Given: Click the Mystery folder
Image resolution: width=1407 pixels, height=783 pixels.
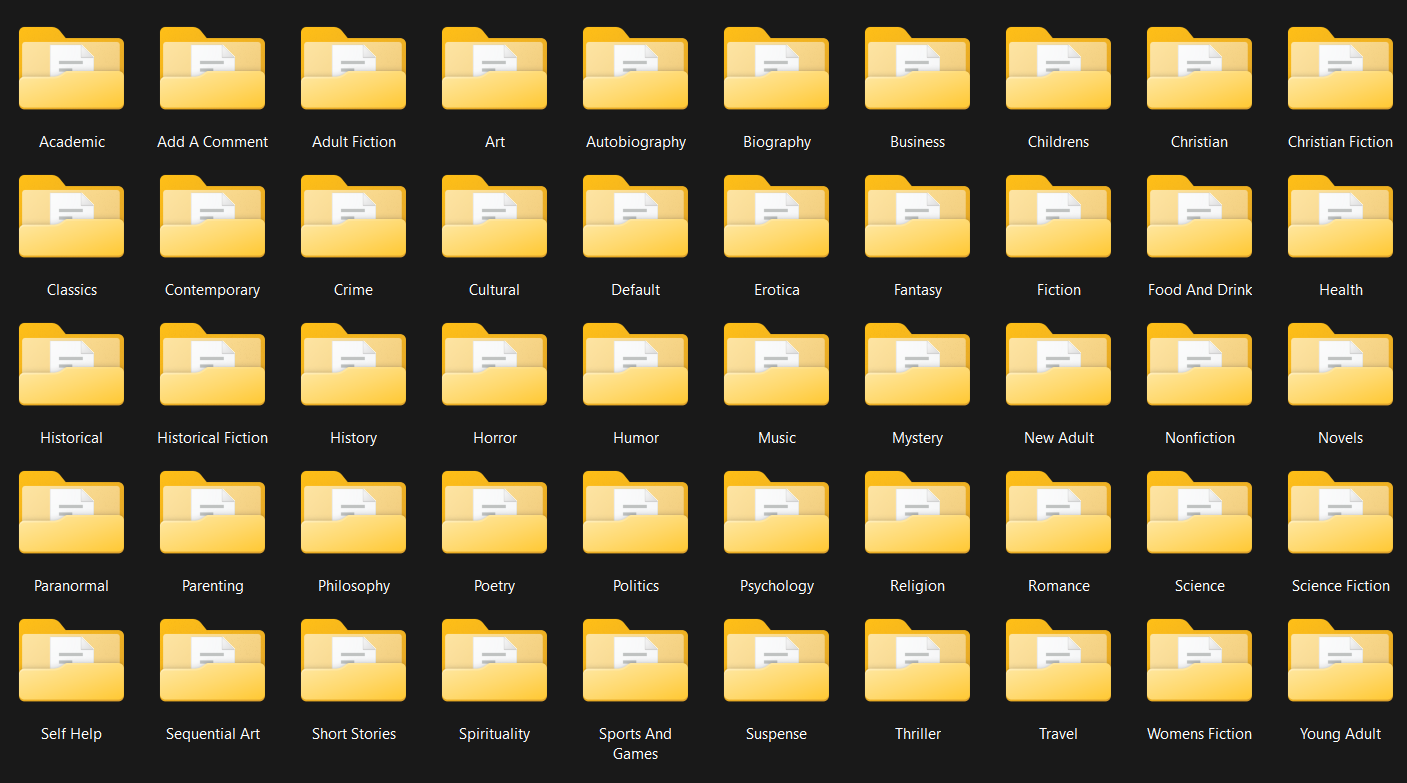Looking at the screenshot, I should (917, 366).
